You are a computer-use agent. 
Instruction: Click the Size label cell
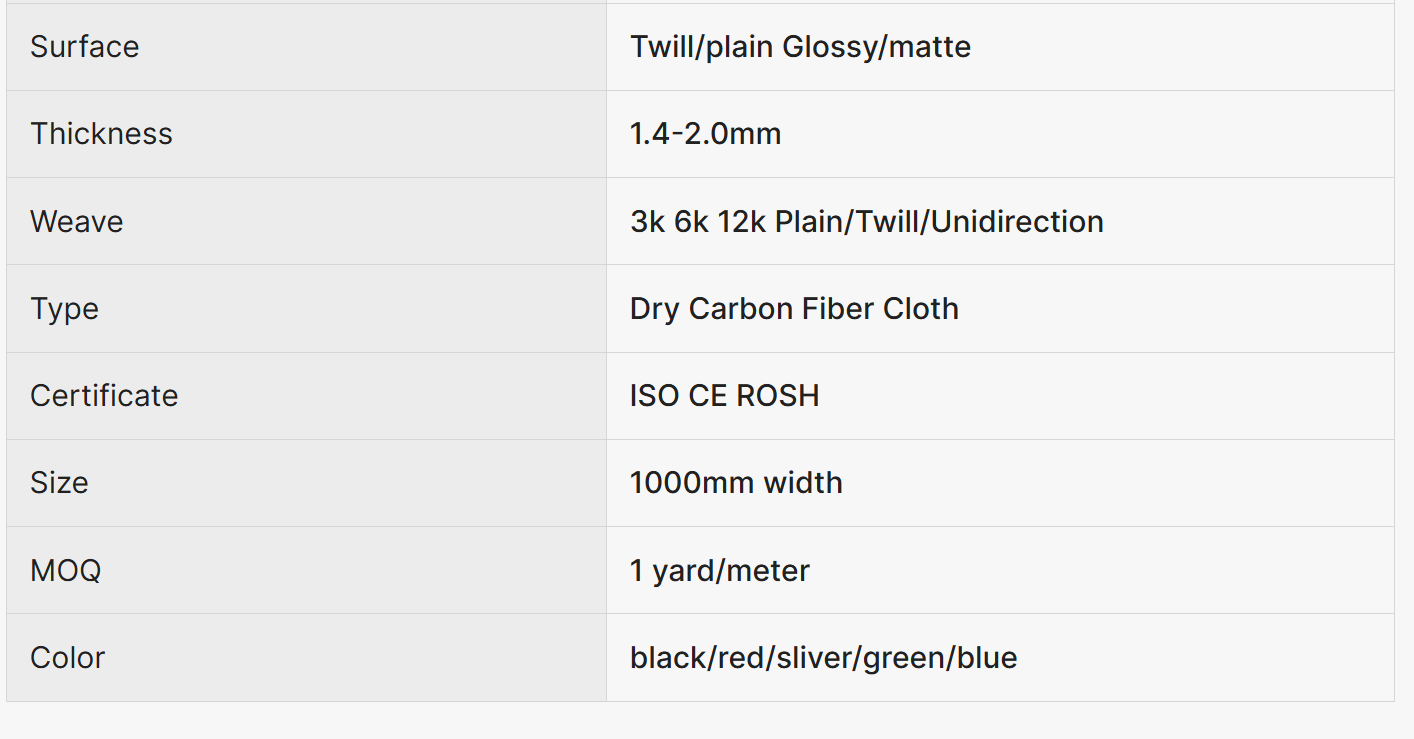pos(59,483)
